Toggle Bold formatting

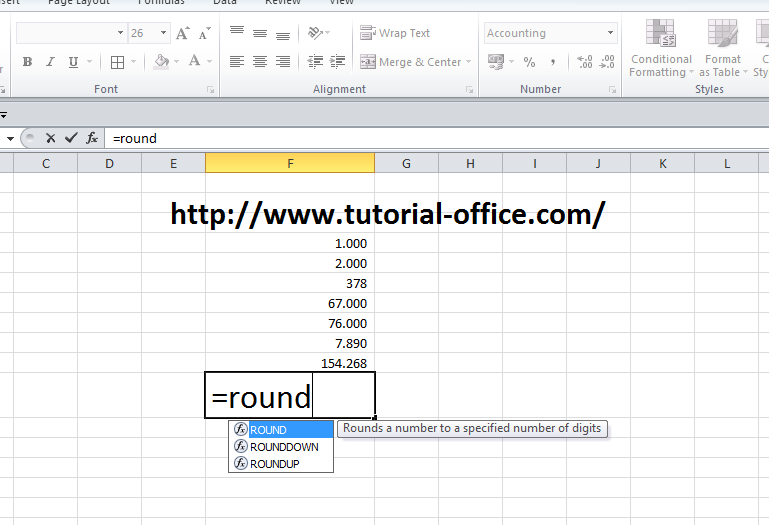[27, 62]
